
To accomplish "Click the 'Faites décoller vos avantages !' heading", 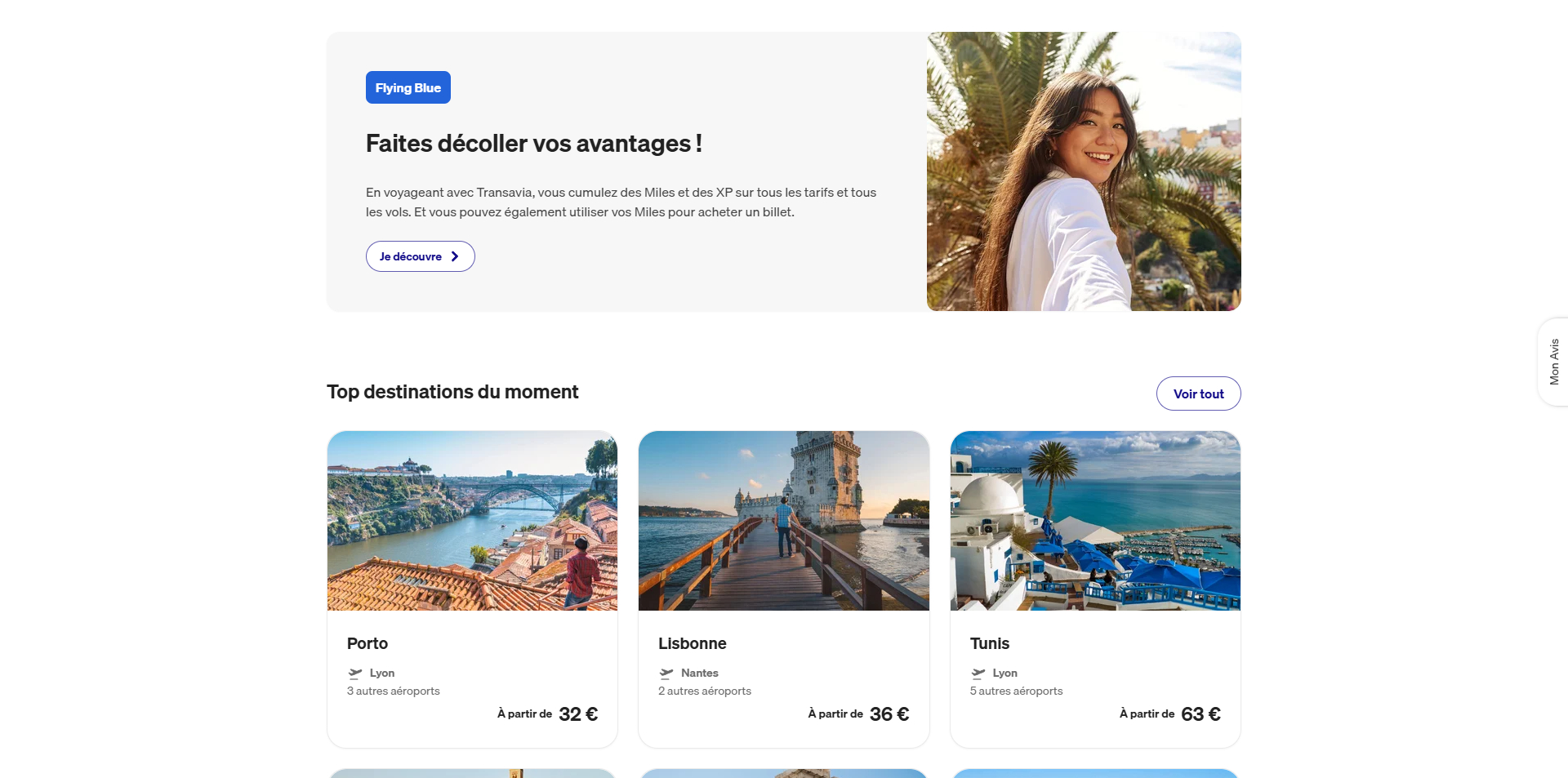I will click(x=534, y=144).
